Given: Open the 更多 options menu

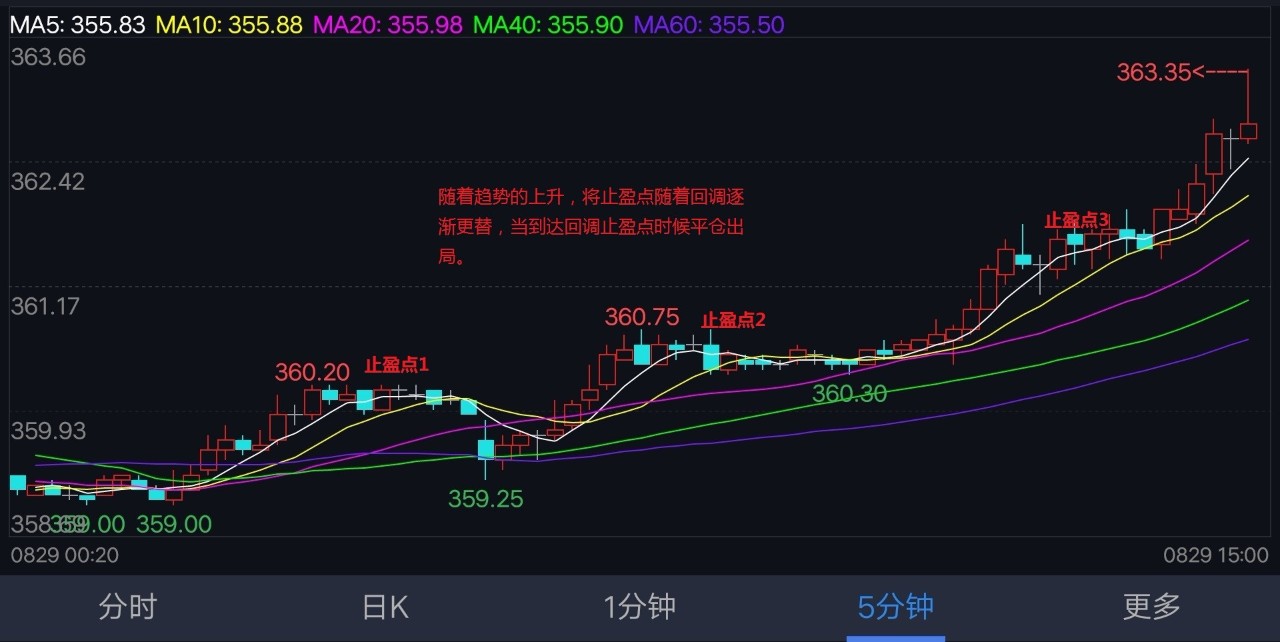Looking at the screenshot, I should coord(1152,607).
